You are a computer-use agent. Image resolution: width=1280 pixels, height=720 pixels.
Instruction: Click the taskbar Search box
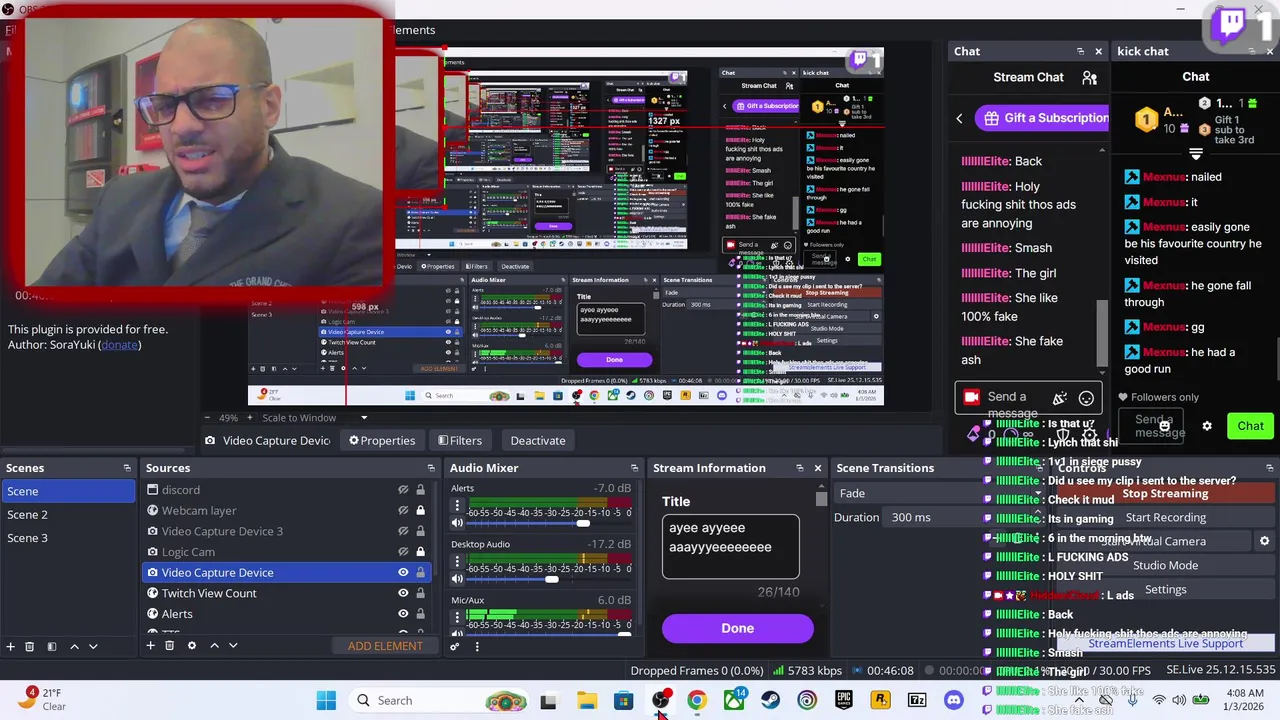tap(440, 700)
